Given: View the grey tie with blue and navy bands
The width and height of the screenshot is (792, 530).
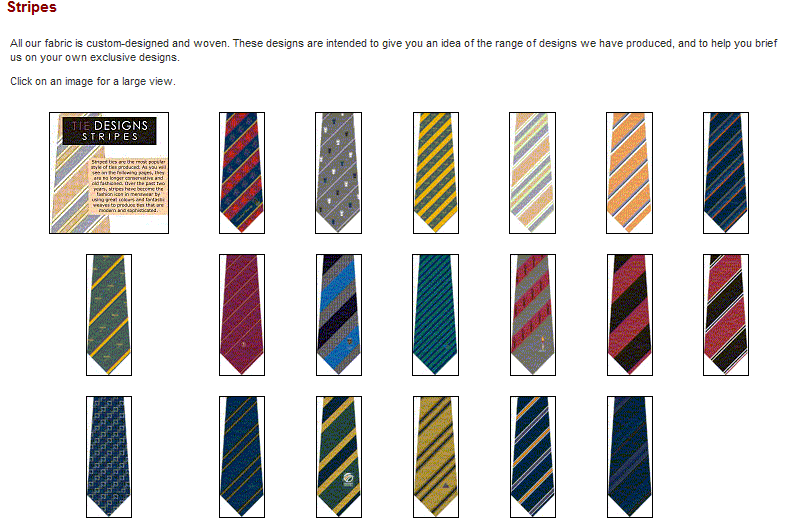Looking at the screenshot, I should point(339,315).
